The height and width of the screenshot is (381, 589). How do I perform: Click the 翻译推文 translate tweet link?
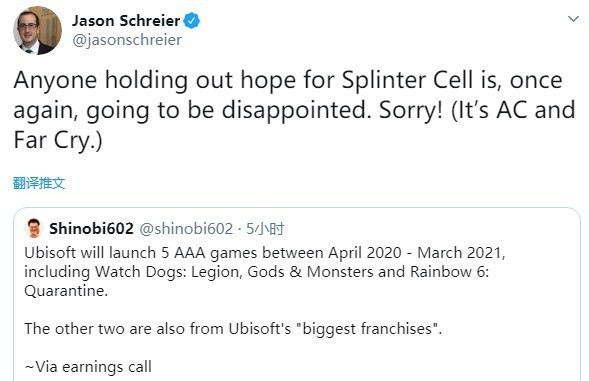click(x=39, y=183)
